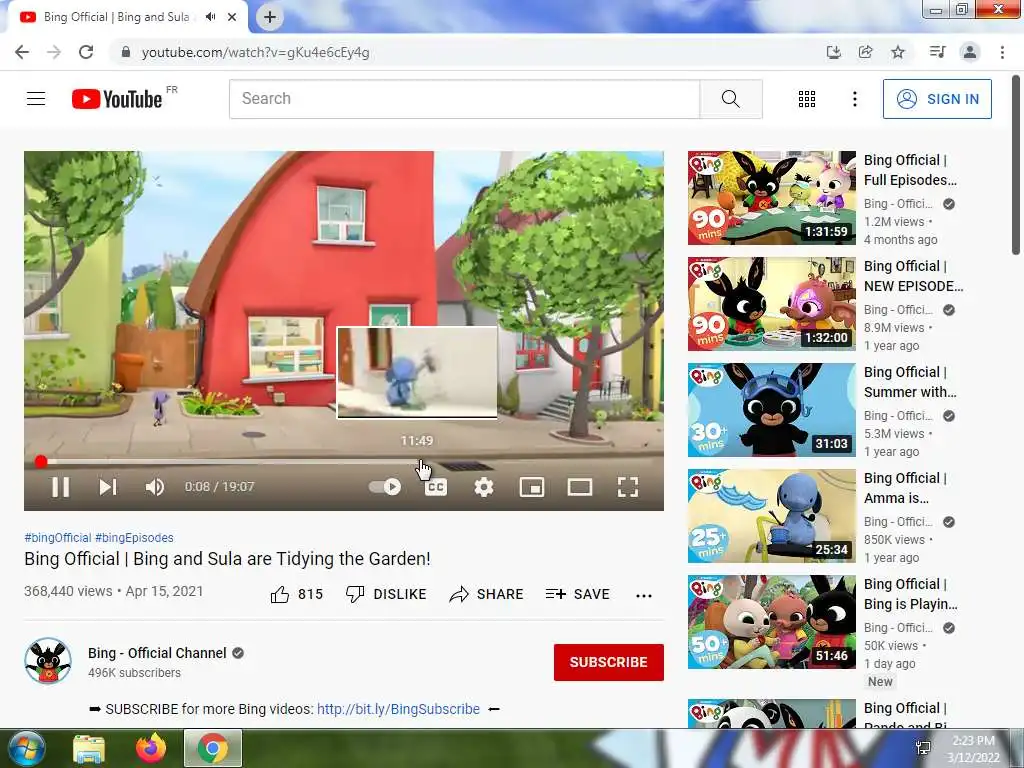Viewport: 1024px width, 768px height.
Task: Click the 'Bing Official | Summer with' title
Action: point(910,381)
